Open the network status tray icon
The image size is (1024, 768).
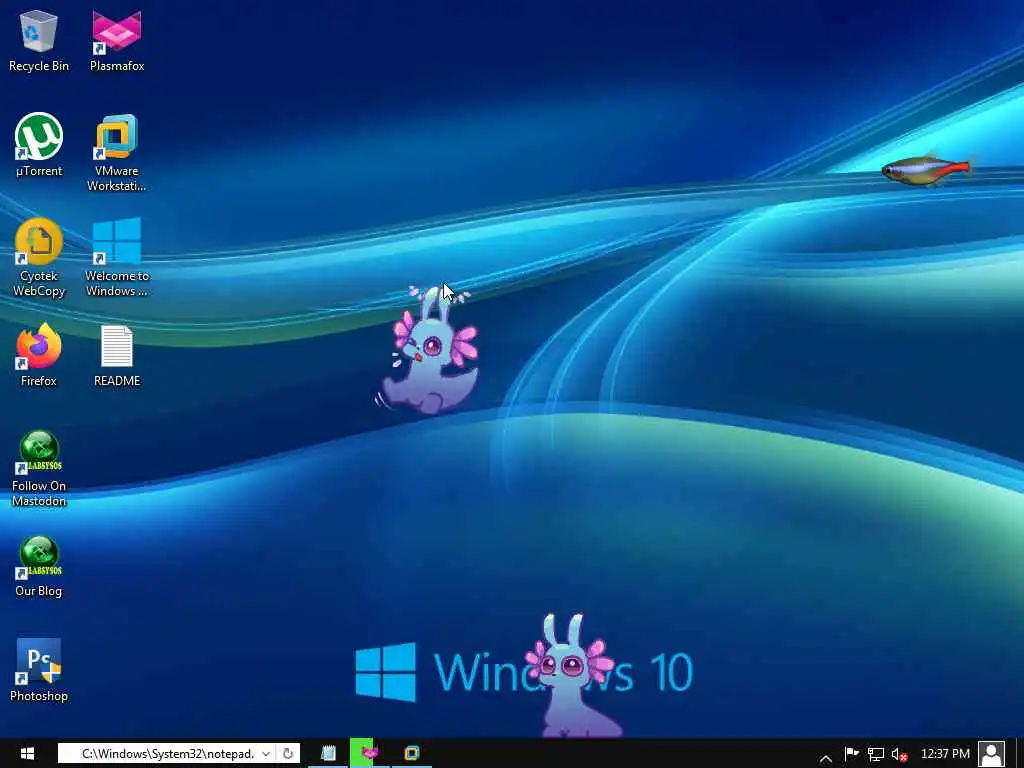tap(875, 754)
